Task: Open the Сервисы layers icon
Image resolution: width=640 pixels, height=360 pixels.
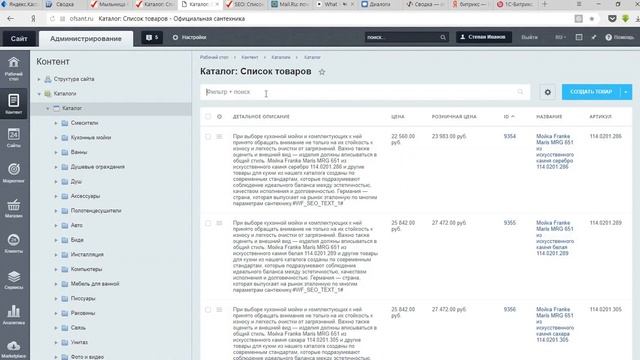Action: [x=13, y=280]
